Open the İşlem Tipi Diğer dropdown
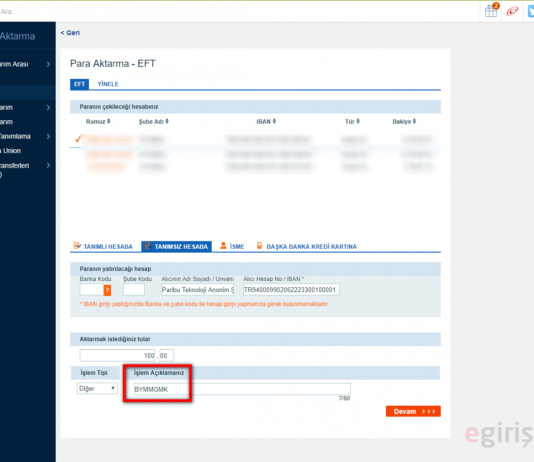The height and width of the screenshot is (462, 534). [97, 388]
